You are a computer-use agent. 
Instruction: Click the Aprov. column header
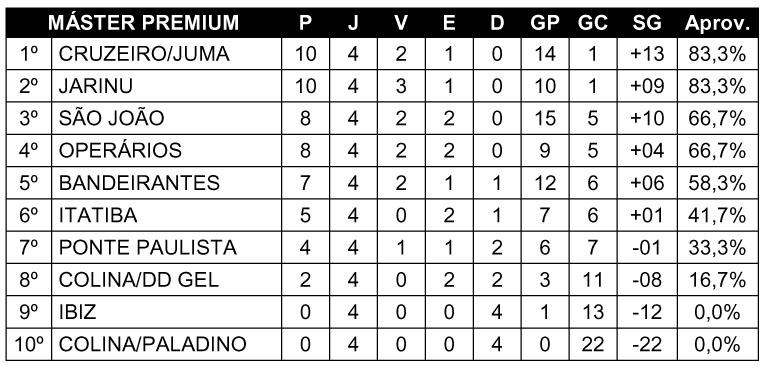click(x=717, y=23)
